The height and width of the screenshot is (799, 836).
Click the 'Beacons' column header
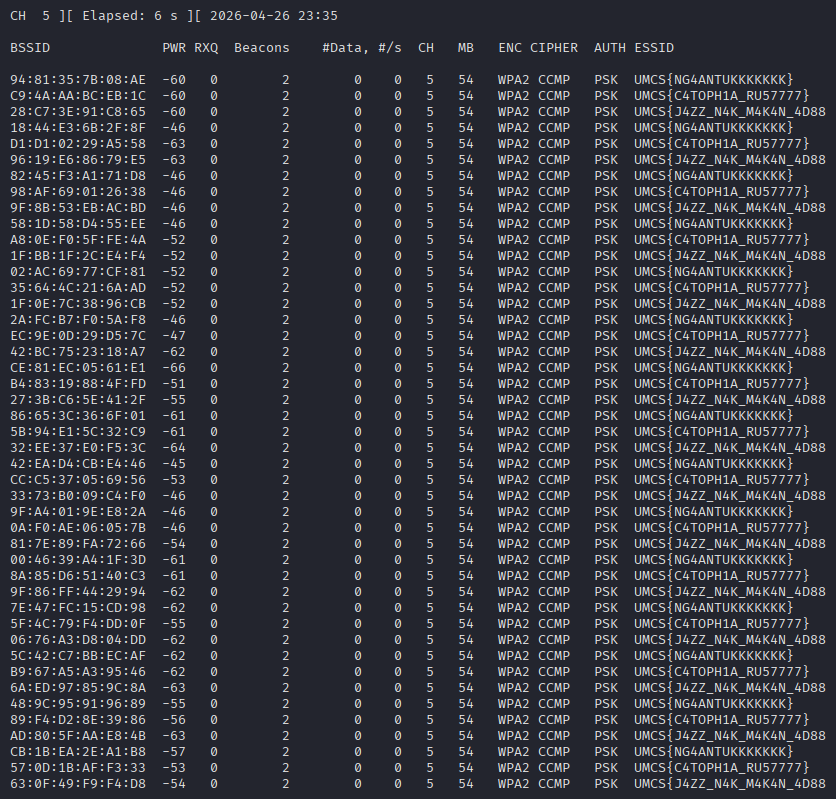(262, 48)
